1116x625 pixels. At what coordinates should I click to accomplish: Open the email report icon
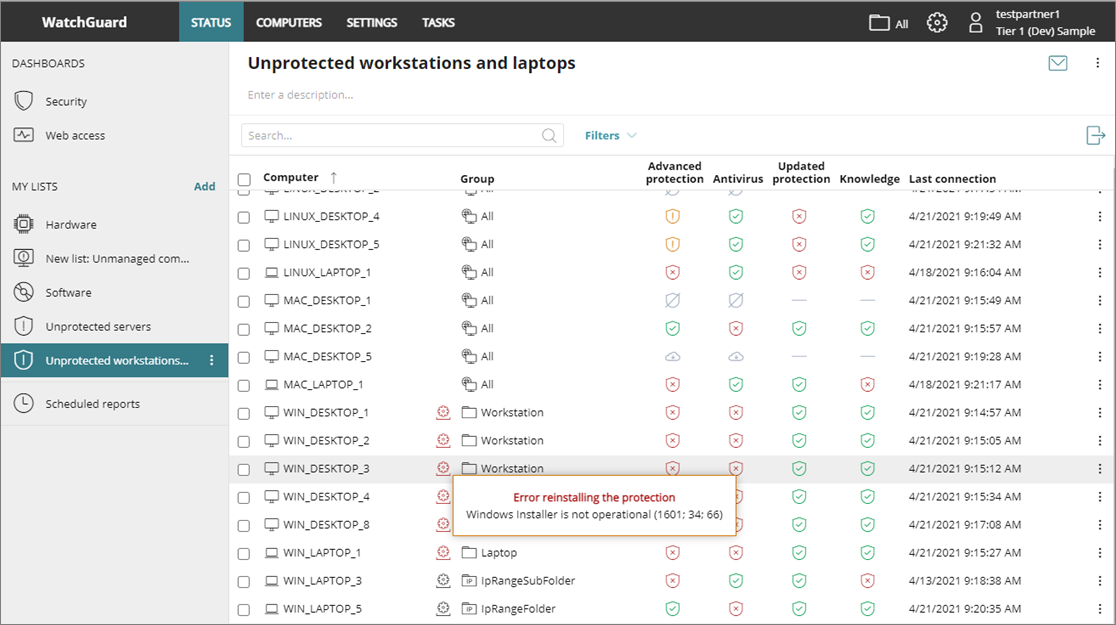(x=1058, y=62)
